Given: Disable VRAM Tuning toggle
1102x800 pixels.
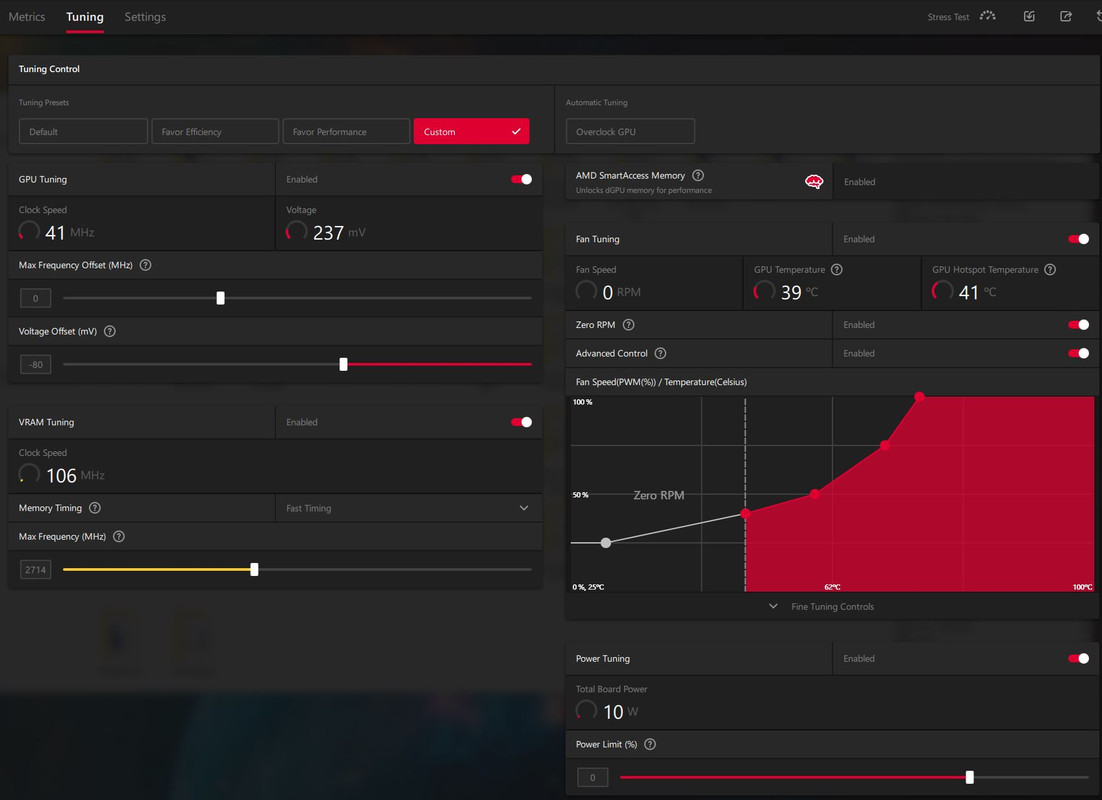Looking at the screenshot, I should pos(521,422).
